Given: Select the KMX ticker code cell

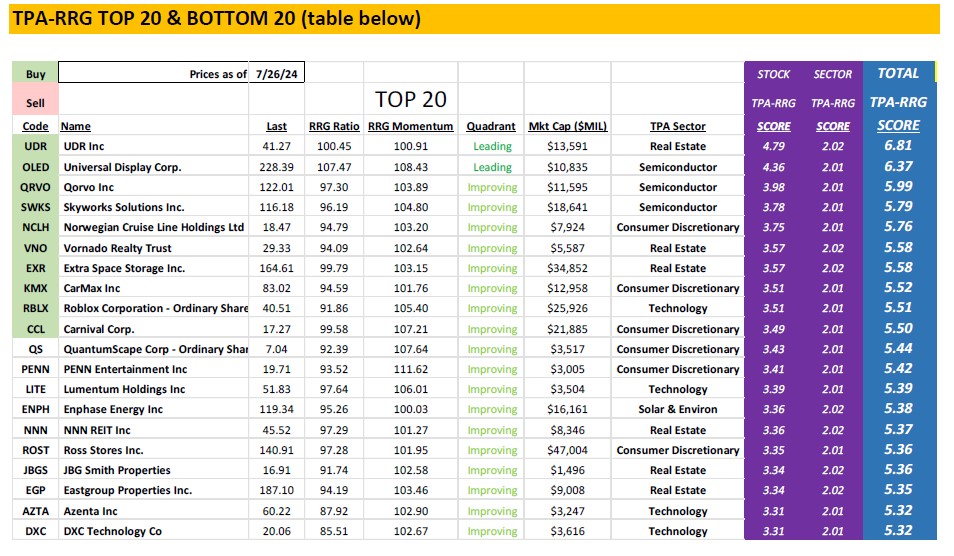Looking at the screenshot, I should pyautogui.click(x=35, y=288).
